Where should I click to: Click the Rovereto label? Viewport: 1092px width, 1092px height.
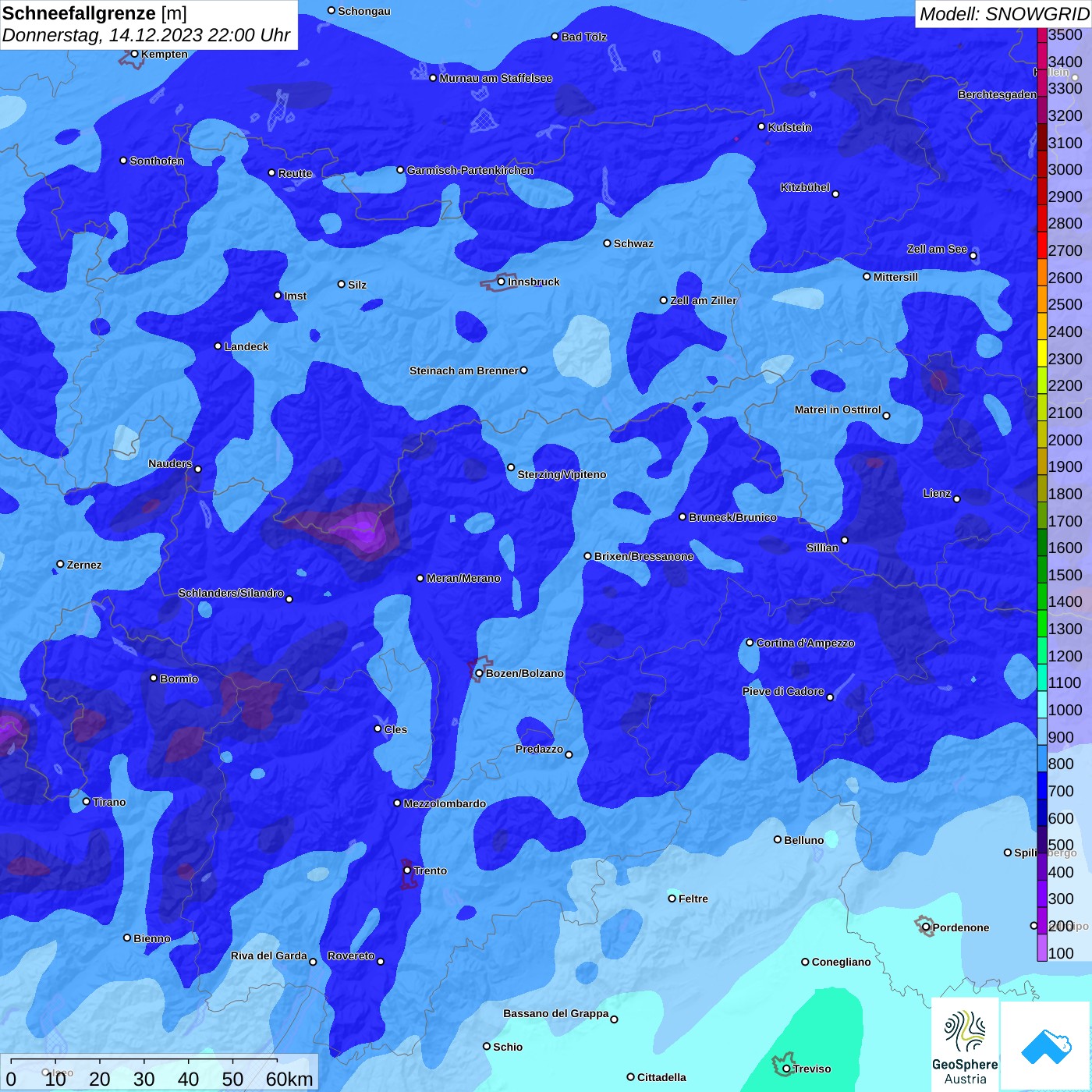click(351, 955)
